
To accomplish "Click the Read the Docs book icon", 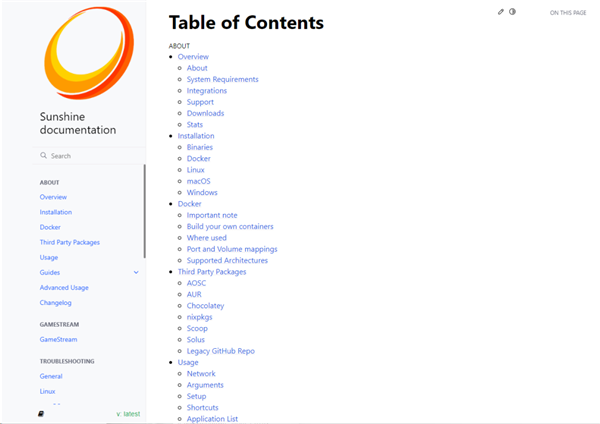I will 41,413.
